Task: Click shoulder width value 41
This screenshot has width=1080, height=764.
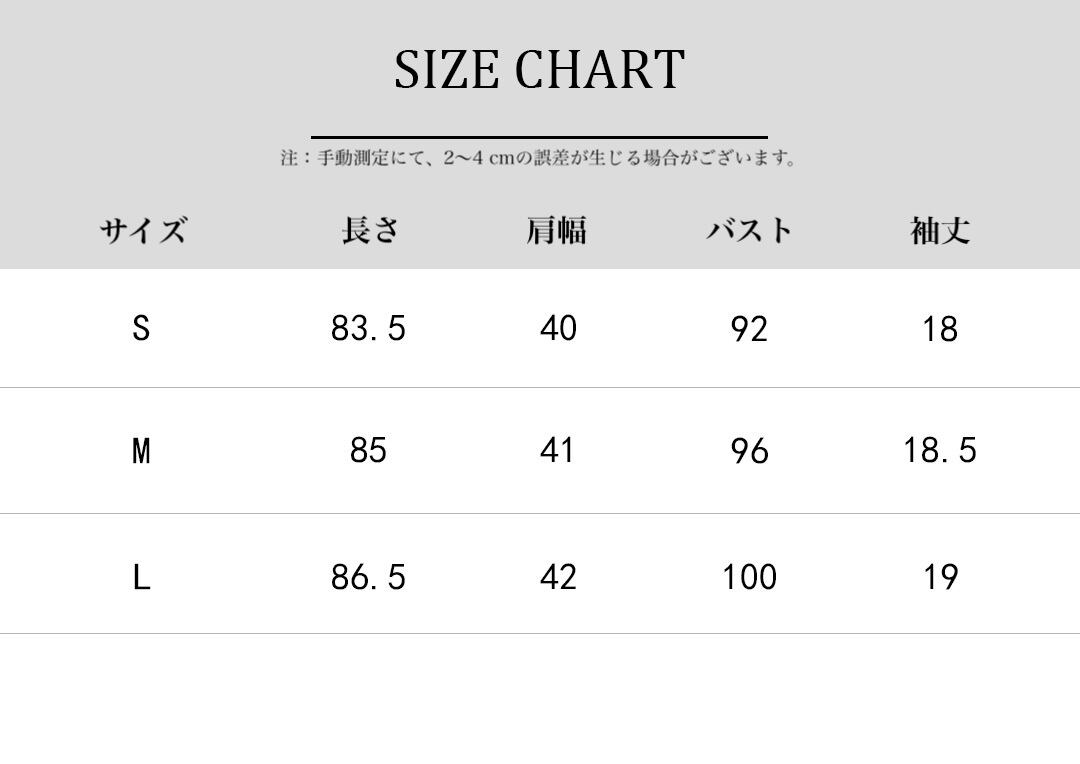Action: (557, 450)
